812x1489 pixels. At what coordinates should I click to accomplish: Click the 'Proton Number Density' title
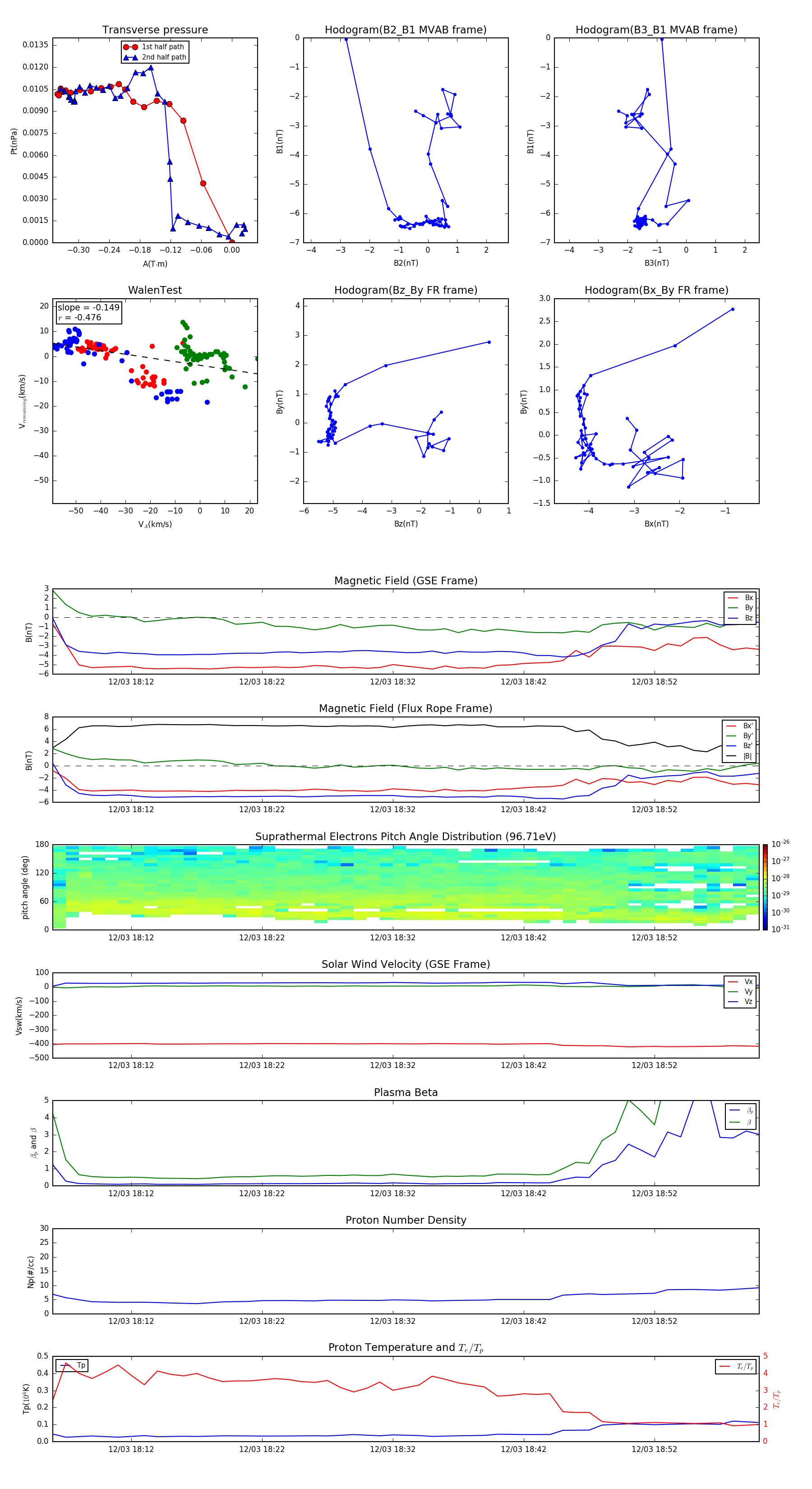tap(406, 1220)
